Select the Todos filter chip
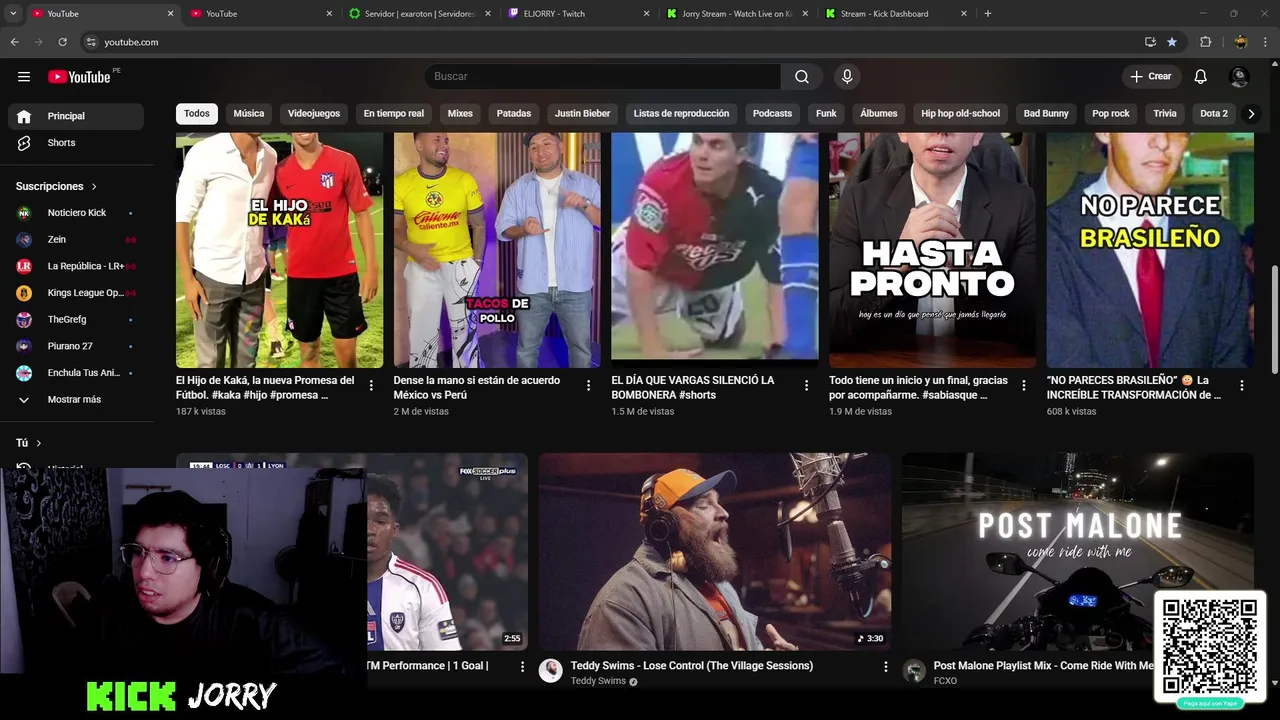 tap(197, 113)
